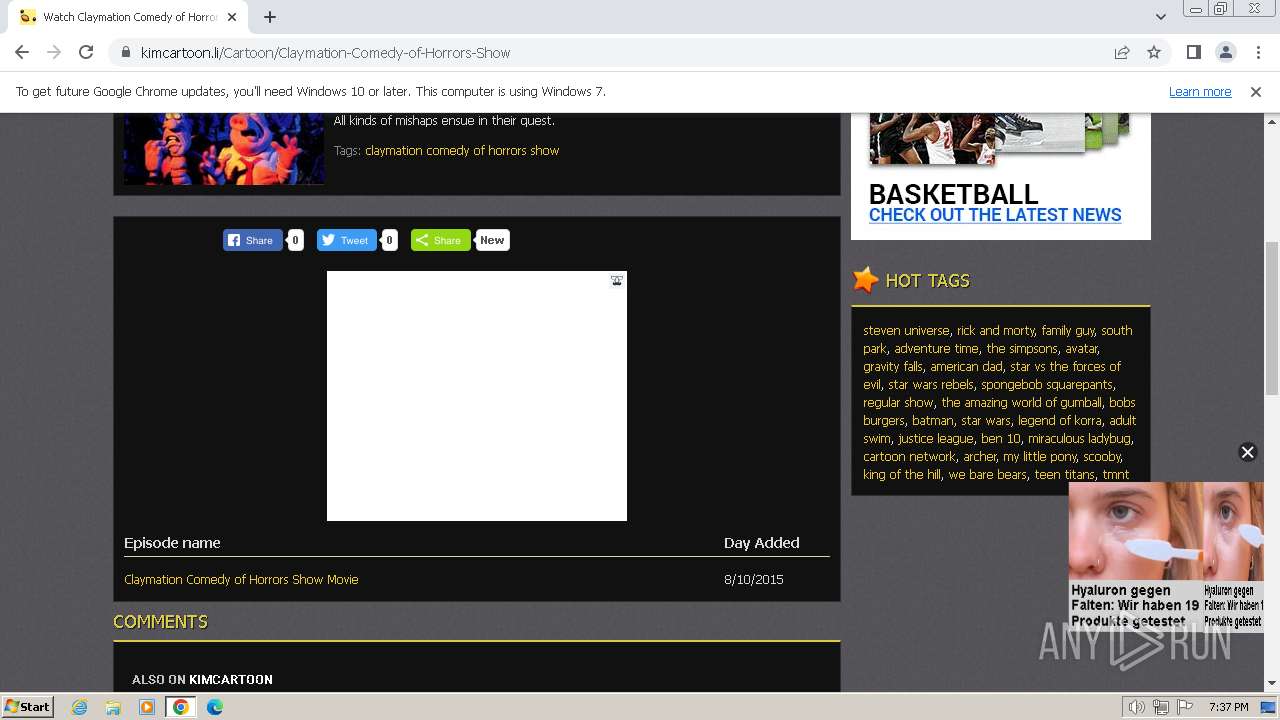Open Chrome's three-dot menu
1280x720 pixels.
tap(1256, 53)
